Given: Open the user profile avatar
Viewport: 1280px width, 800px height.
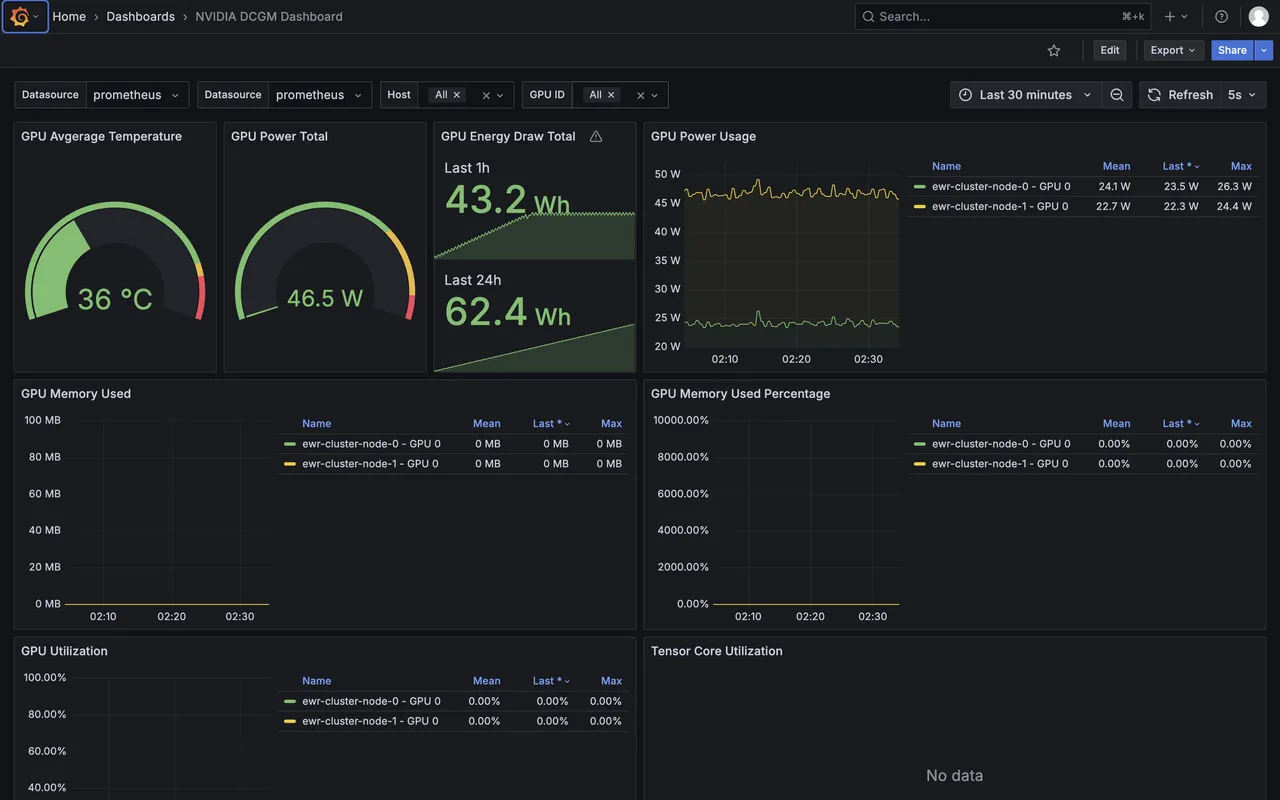Looking at the screenshot, I should point(1258,16).
